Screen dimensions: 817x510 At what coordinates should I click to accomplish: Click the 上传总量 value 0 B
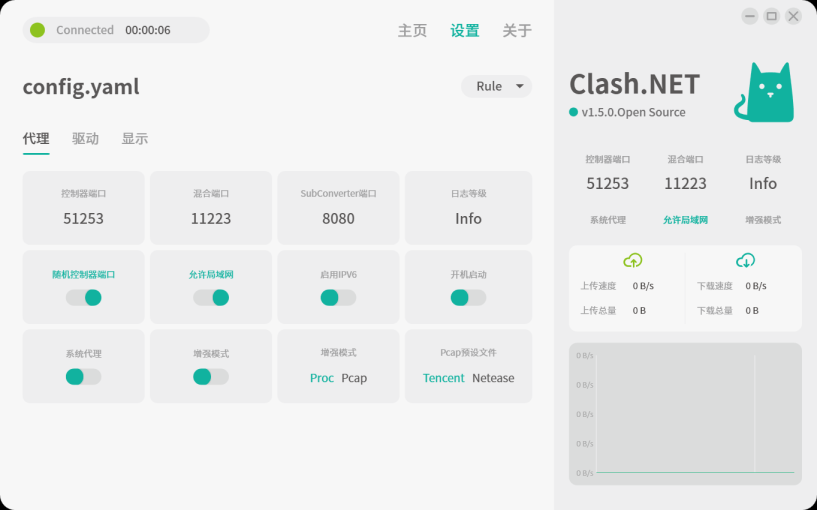pos(639,310)
